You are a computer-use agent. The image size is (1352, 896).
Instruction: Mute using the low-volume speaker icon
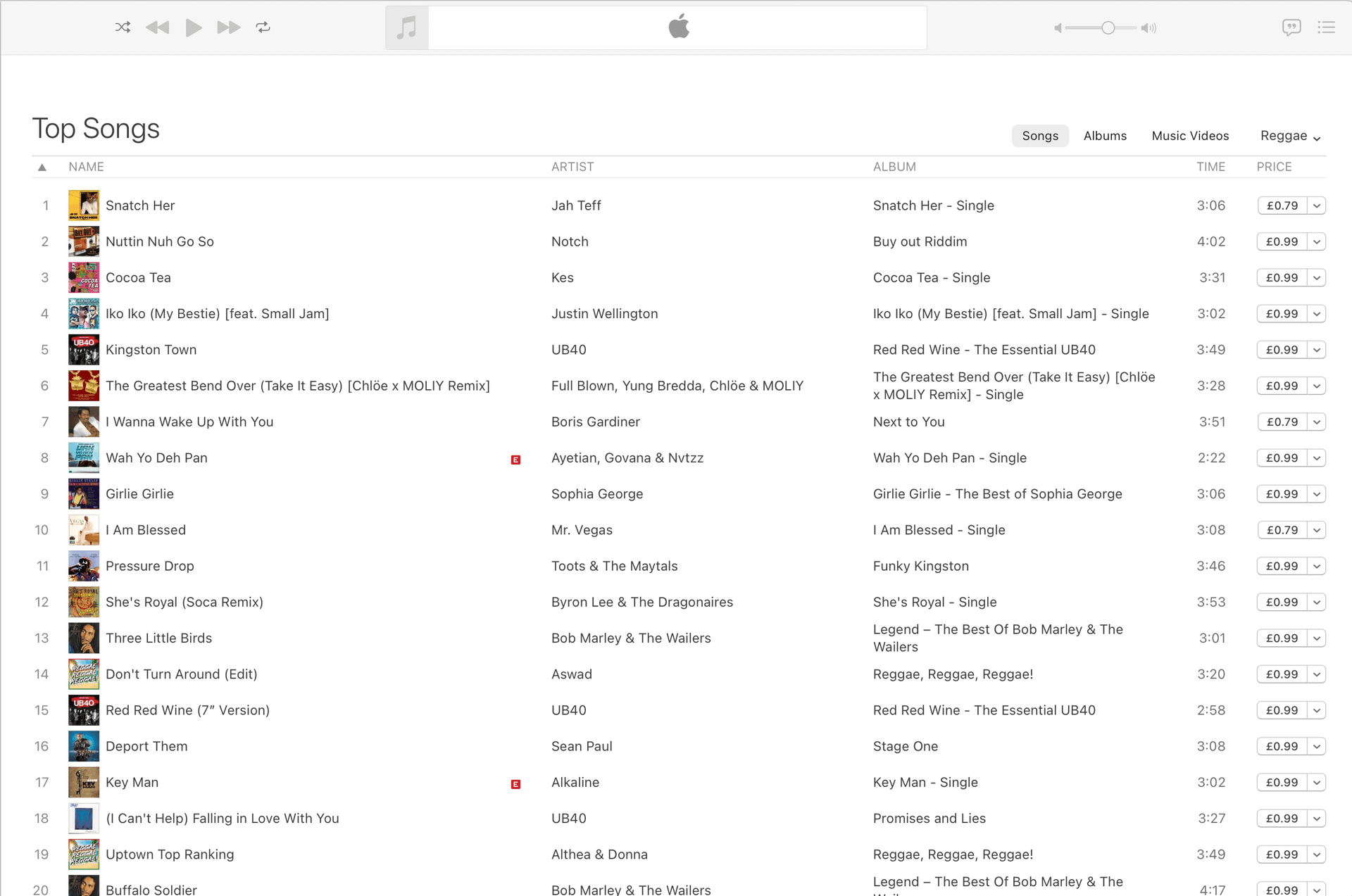1058,28
